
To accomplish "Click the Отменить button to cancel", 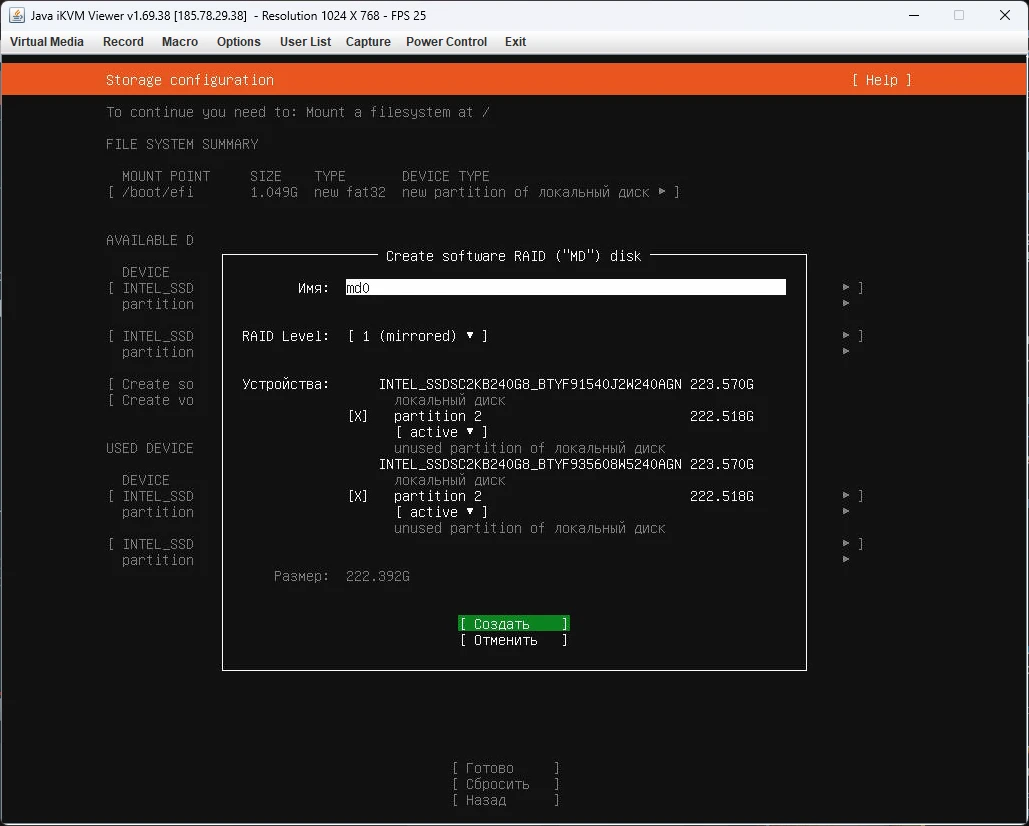I will point(513,640).
